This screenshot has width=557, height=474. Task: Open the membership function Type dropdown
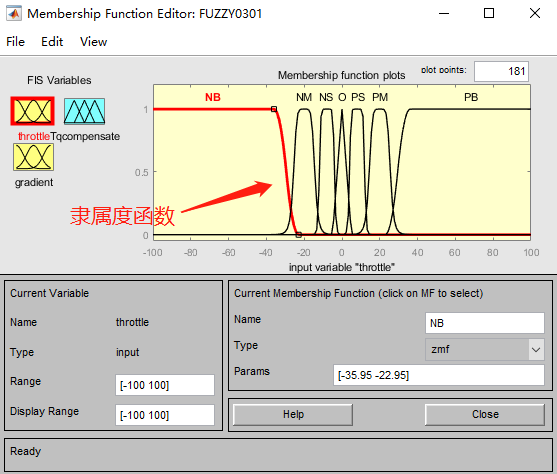click(485, 349)
